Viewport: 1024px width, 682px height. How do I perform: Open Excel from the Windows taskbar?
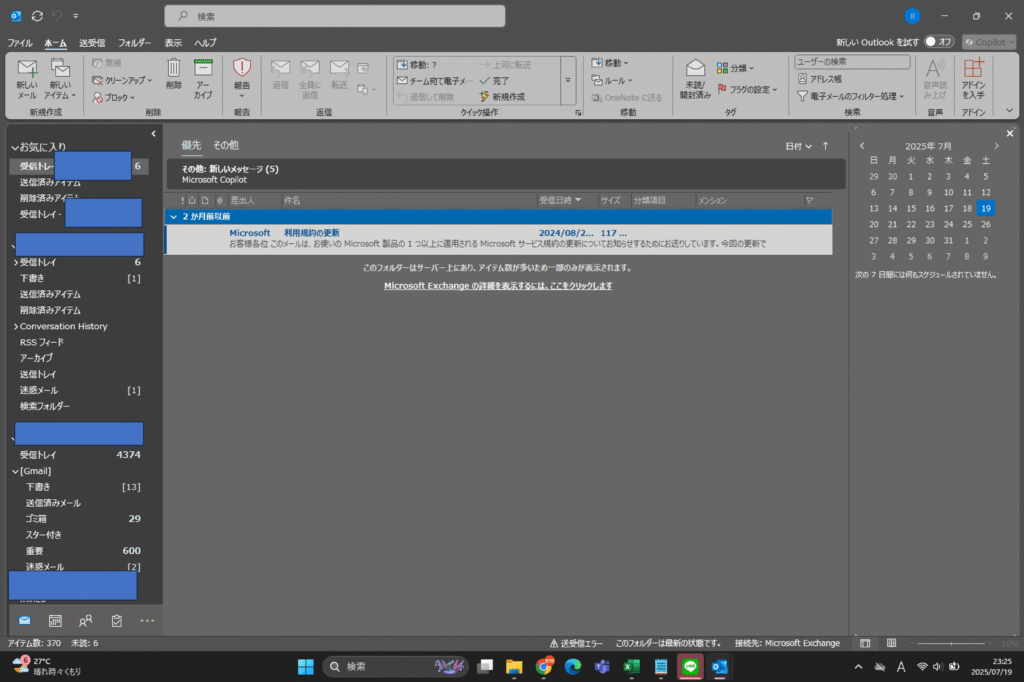pyautogui.click(x=632, y=666)
